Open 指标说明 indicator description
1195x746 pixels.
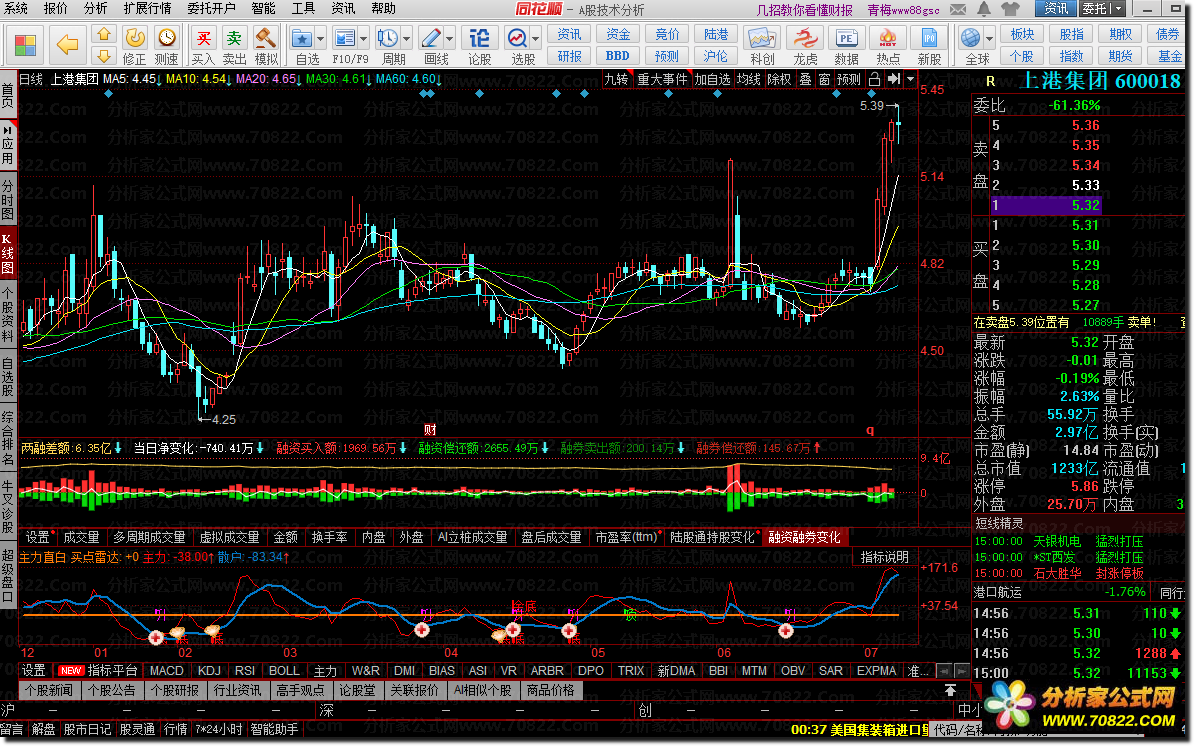tap(884, 557)
